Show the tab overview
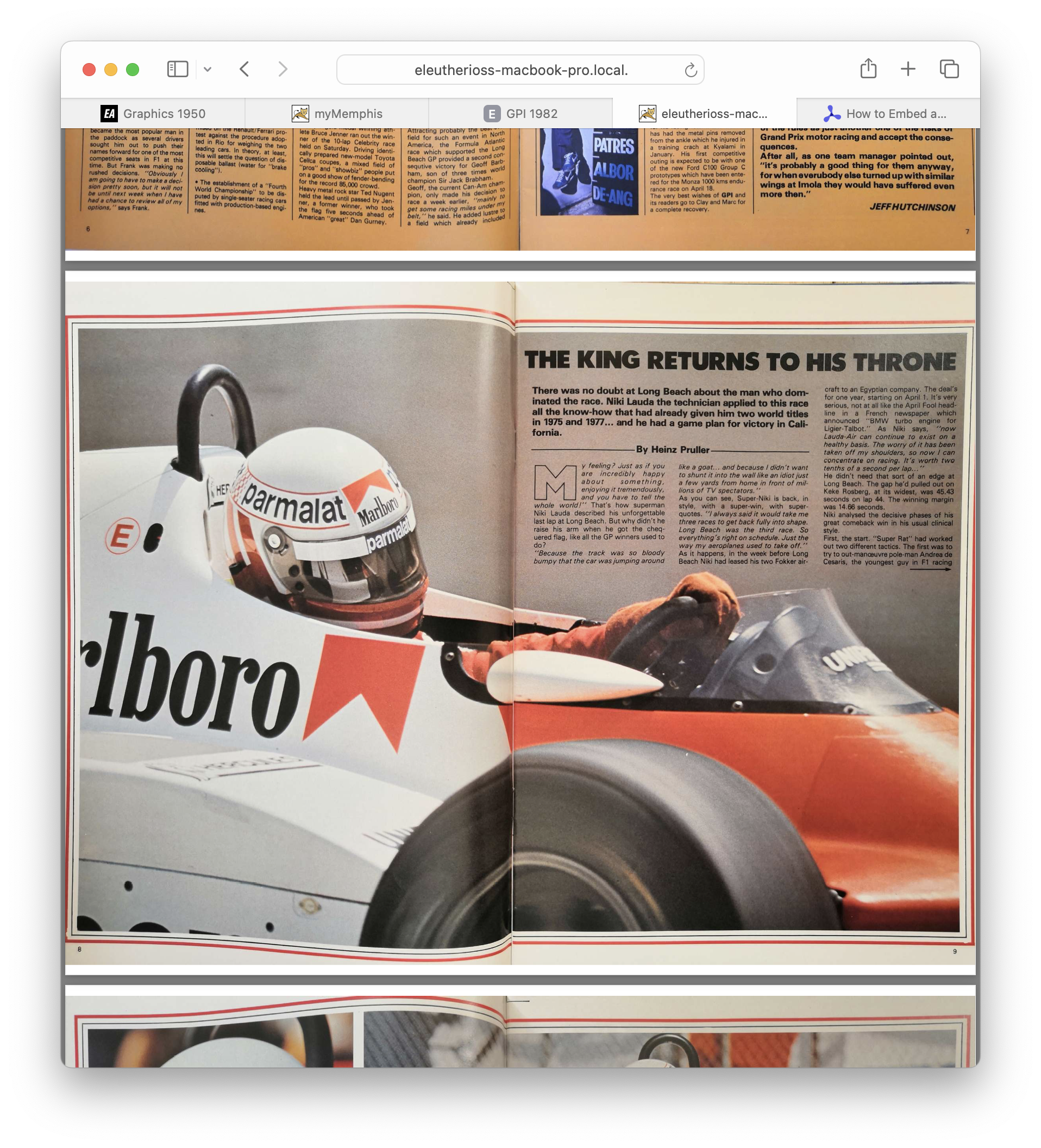 949,69
